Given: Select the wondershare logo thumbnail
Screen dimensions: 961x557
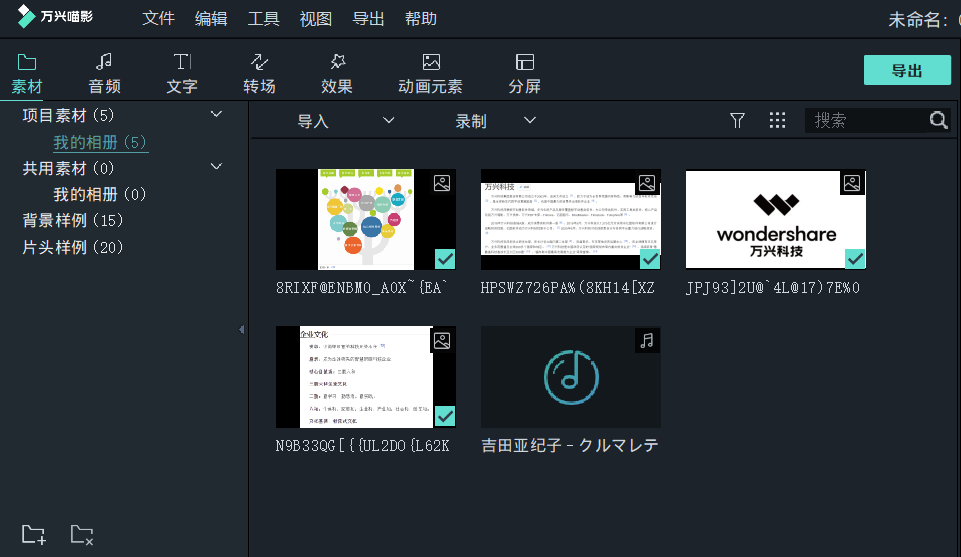Looking at the screenshot, I should point(776,219).
